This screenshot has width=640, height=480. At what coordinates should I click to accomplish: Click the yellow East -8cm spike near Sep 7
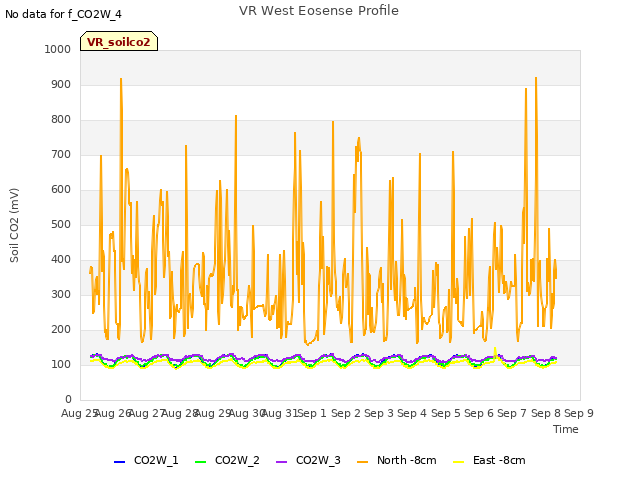[x=495, y=349]
